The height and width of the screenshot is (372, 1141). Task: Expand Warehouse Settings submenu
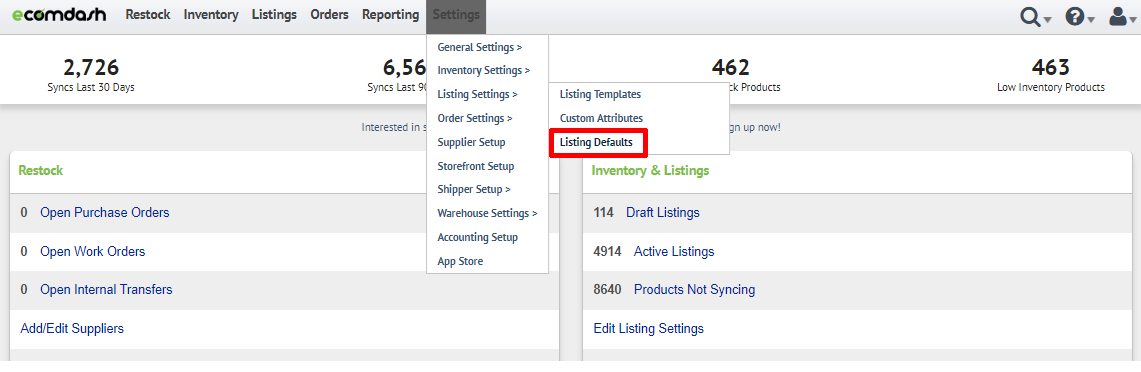coord(487,213)
